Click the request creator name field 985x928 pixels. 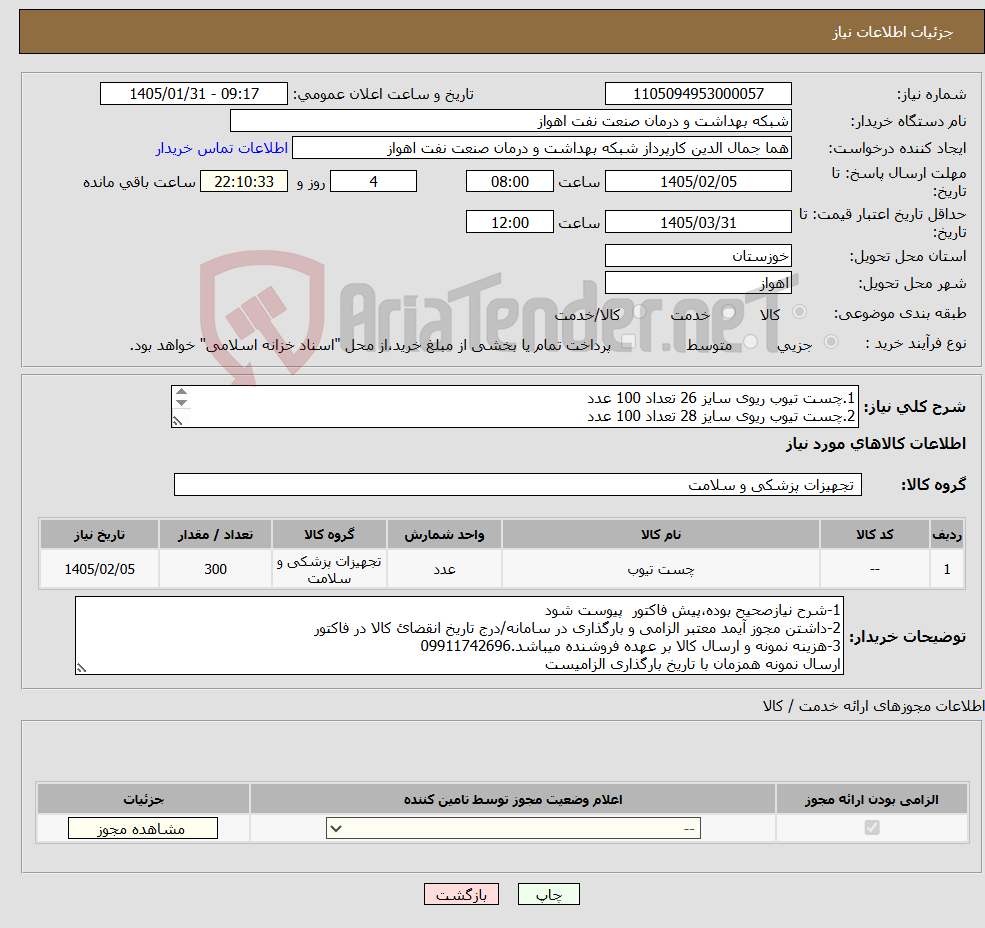[541, 148]
